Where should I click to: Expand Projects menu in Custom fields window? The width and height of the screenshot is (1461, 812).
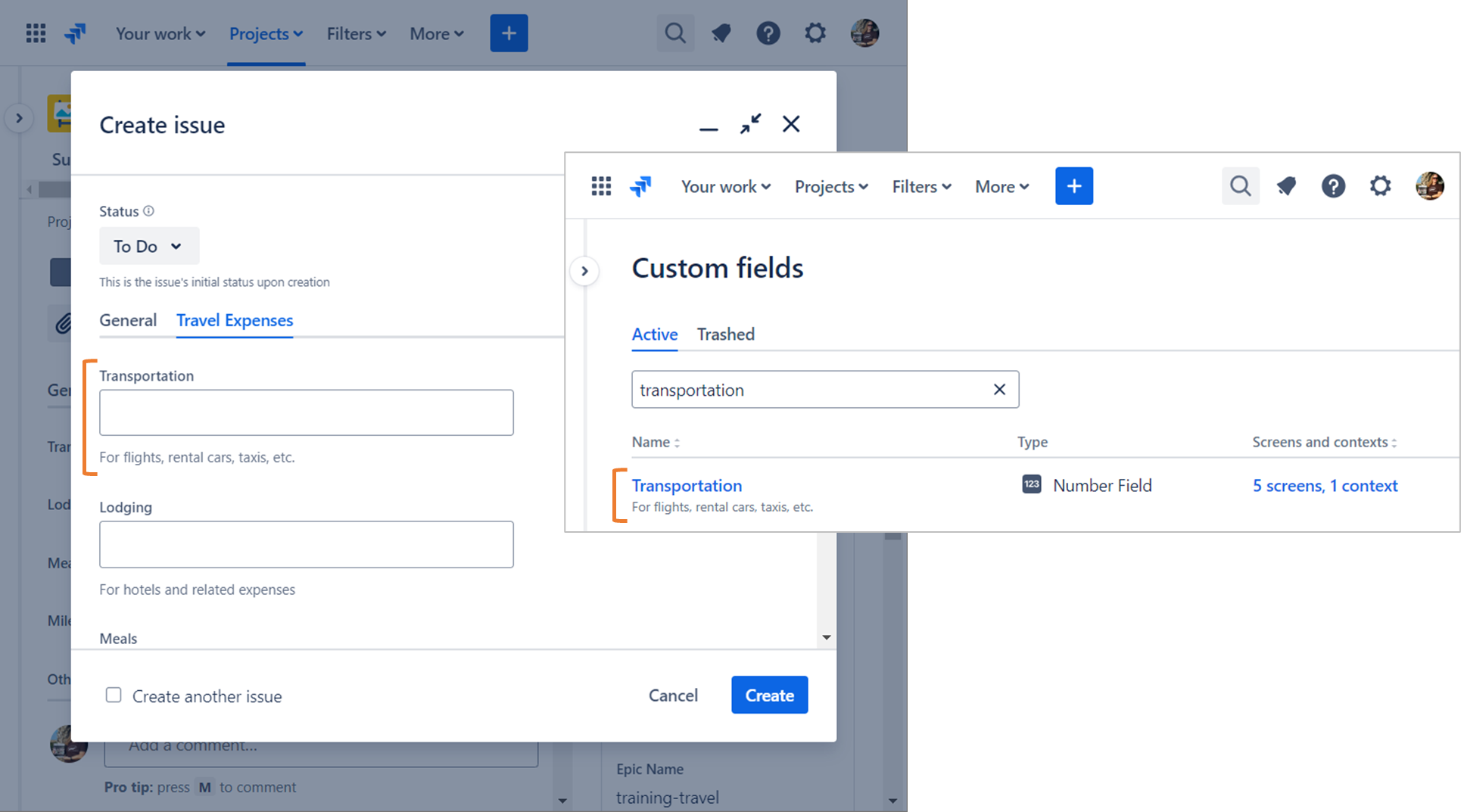[x=831, y=186]
